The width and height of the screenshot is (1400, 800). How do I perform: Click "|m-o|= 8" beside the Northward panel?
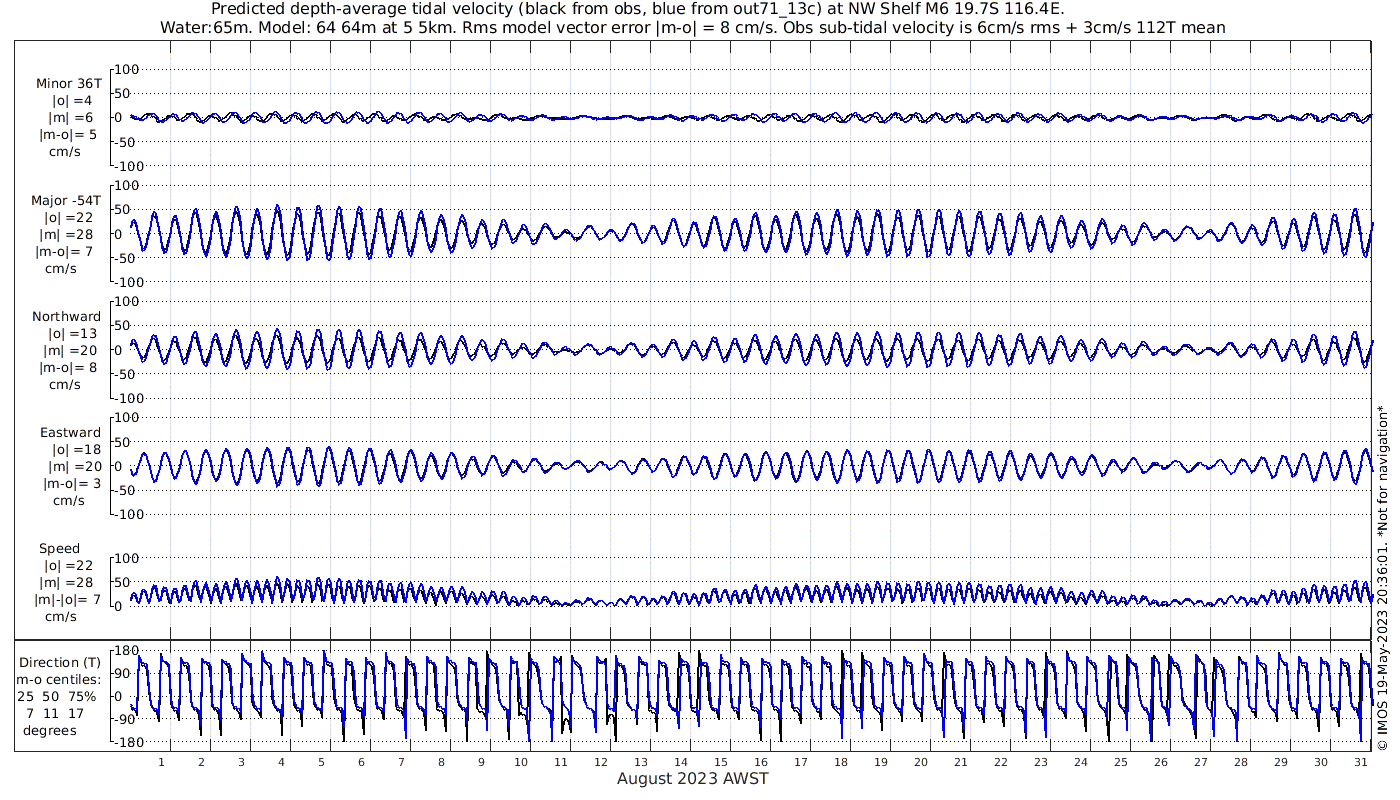(68, 367)
